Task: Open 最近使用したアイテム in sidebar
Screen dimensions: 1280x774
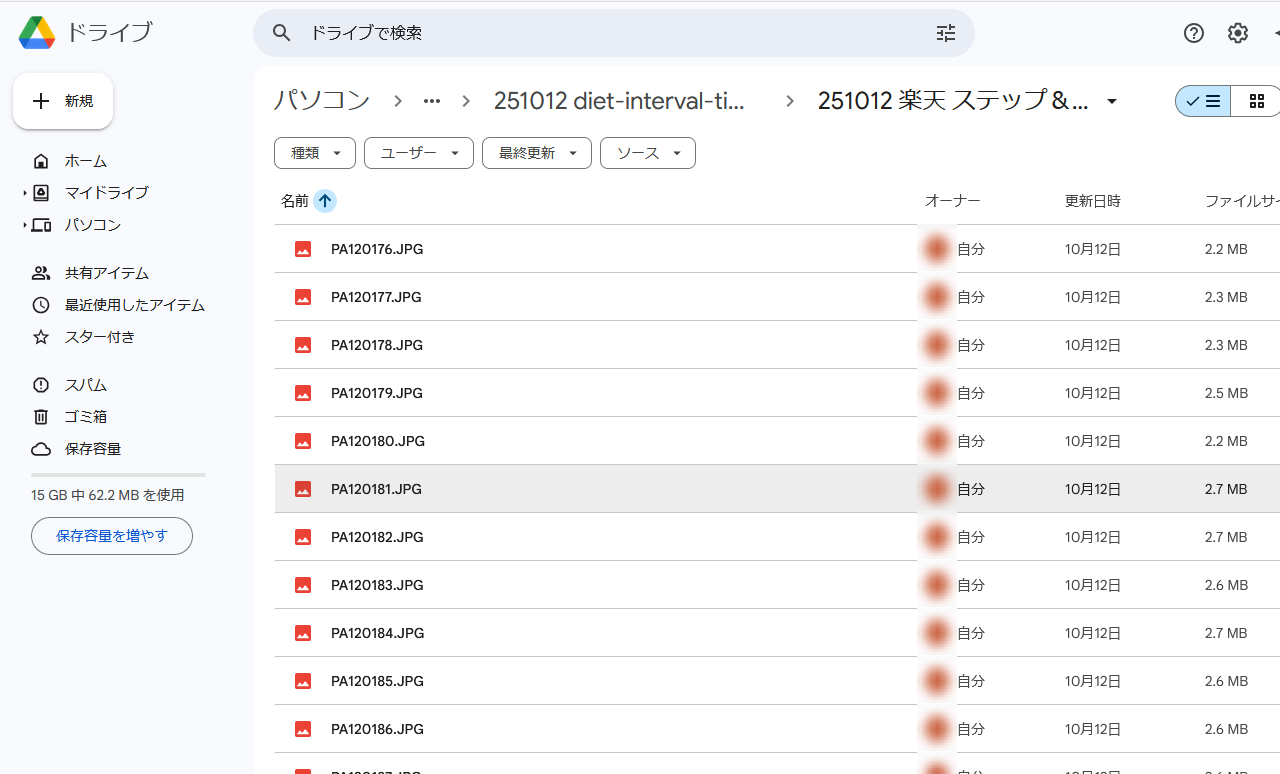Action: coord(134,305)
